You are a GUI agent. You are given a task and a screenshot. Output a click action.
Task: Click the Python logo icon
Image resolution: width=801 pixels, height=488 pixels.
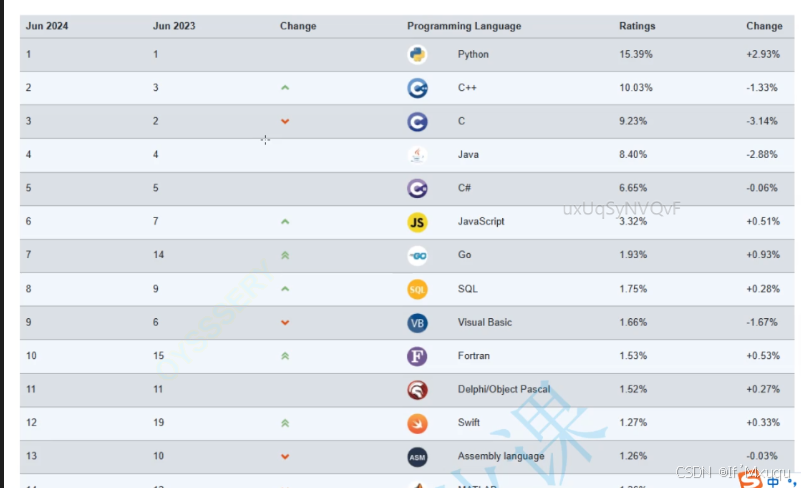point(417,55)
